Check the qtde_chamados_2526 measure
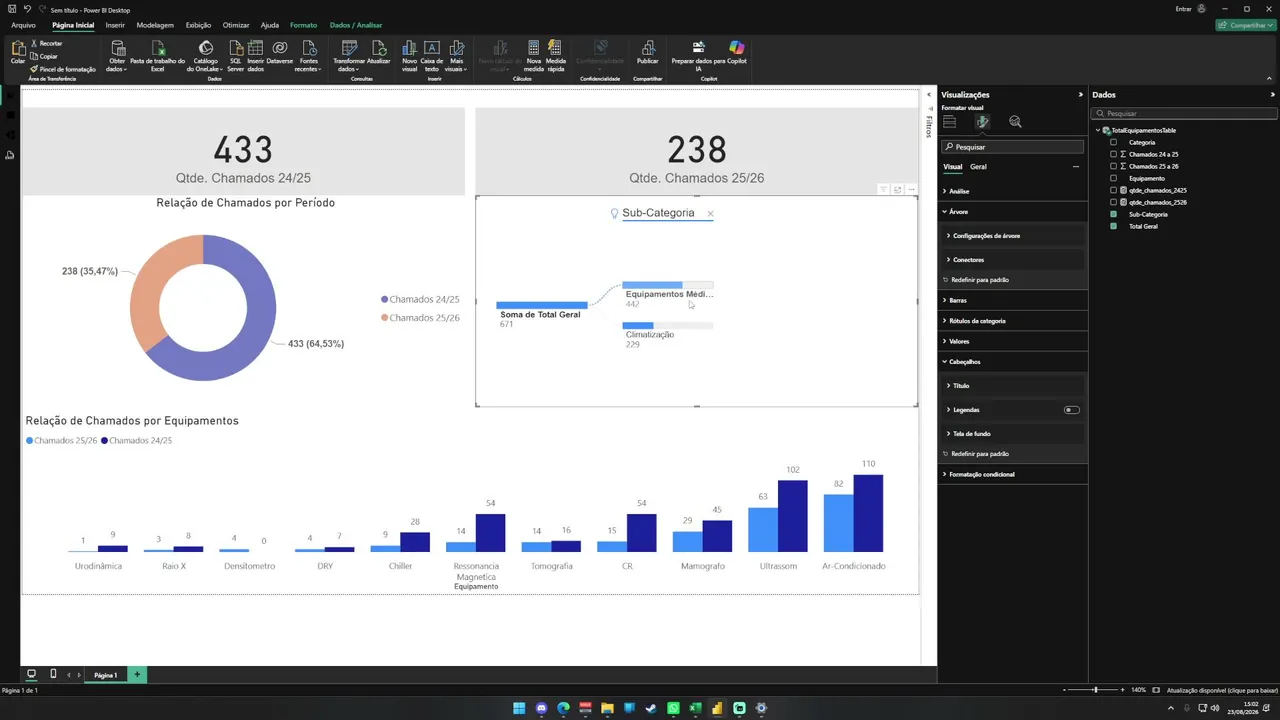This screenshot has height=720, width=1280. click(1114, 202)
